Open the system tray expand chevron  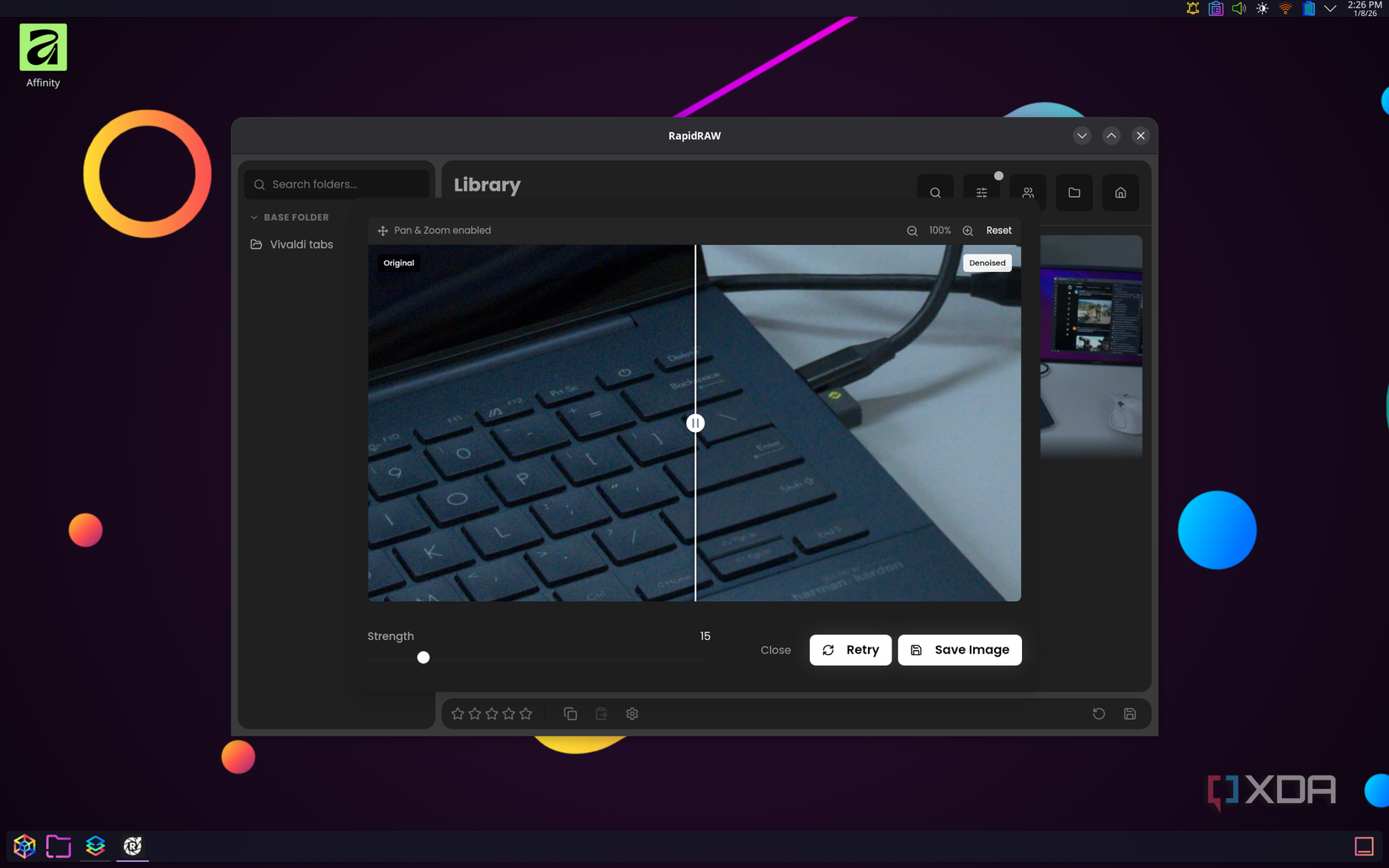coord(1330,8)
